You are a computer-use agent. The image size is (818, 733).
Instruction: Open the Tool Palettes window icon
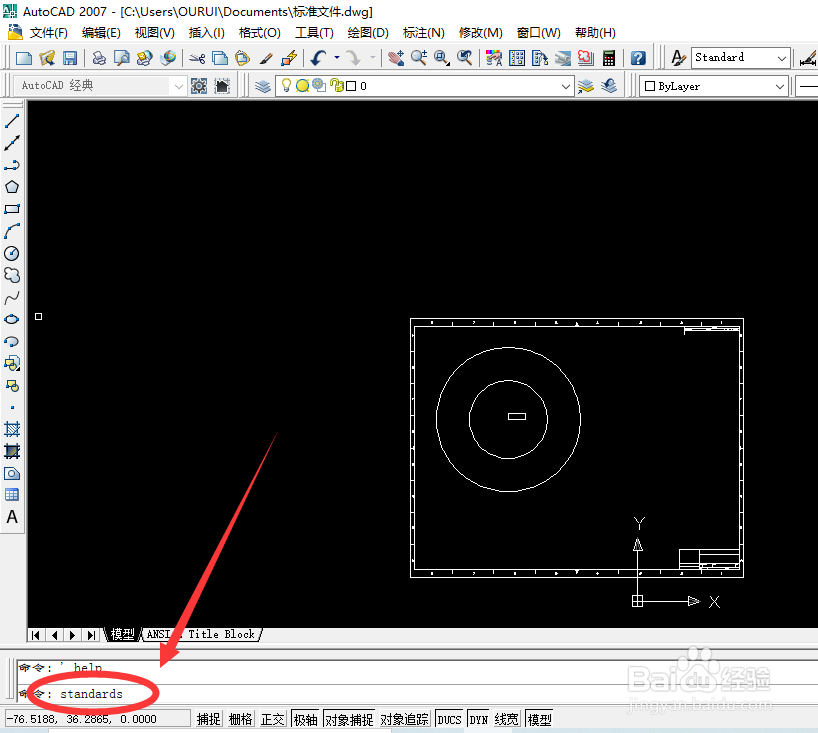[540, 58]
